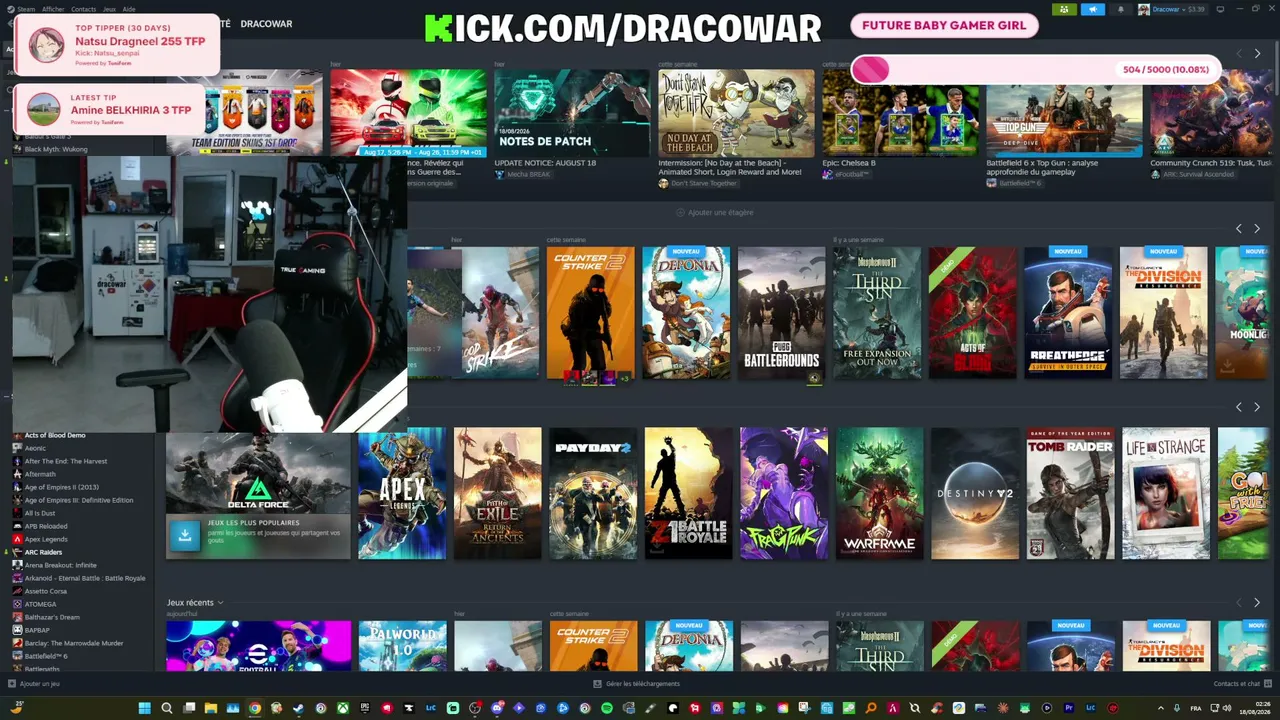Click Ajouter un jeu
Image resolution: width=1280 pixels, height=720 pixels.
click(x=33, y=684)
